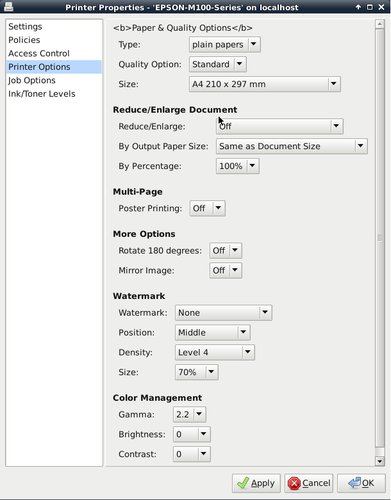Open the Brightness dropdown
This screenshot has height=500, width=391.
point(192,434)
